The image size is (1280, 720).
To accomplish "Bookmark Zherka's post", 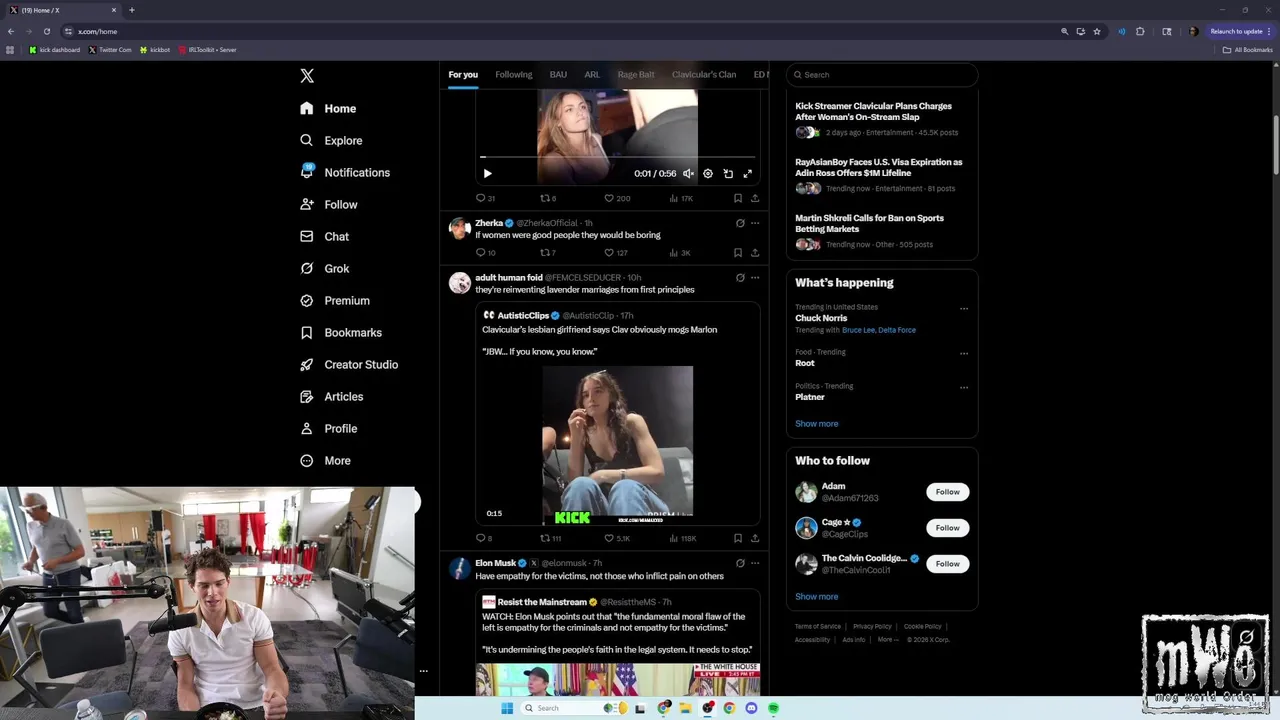I will (x=738, y=253).
